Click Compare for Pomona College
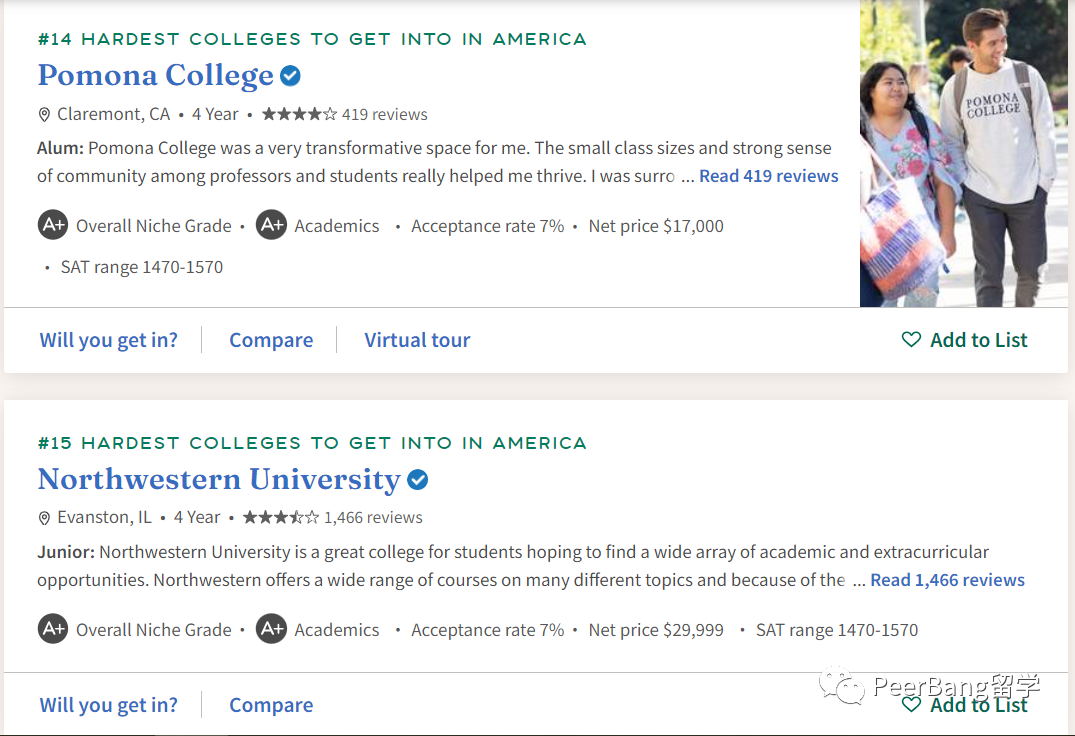The width and height of the screenshot is (1075, 736). [x=271, y=340]
